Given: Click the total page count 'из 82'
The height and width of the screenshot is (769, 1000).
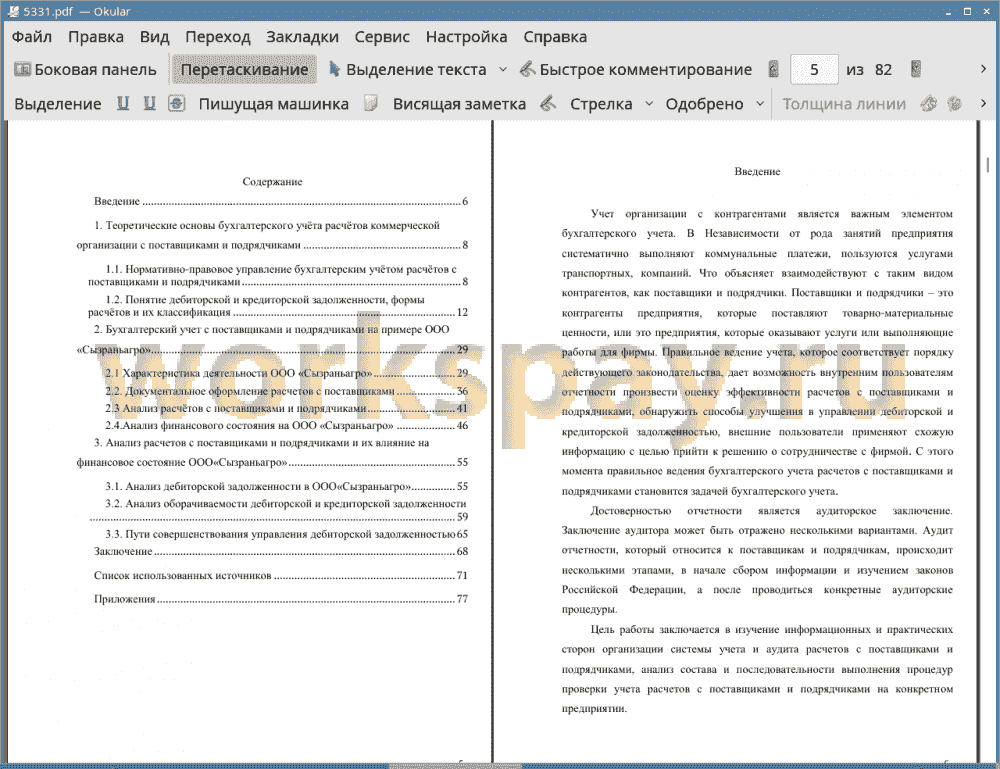Looking at the screenshot, I should tap(869, 70).
